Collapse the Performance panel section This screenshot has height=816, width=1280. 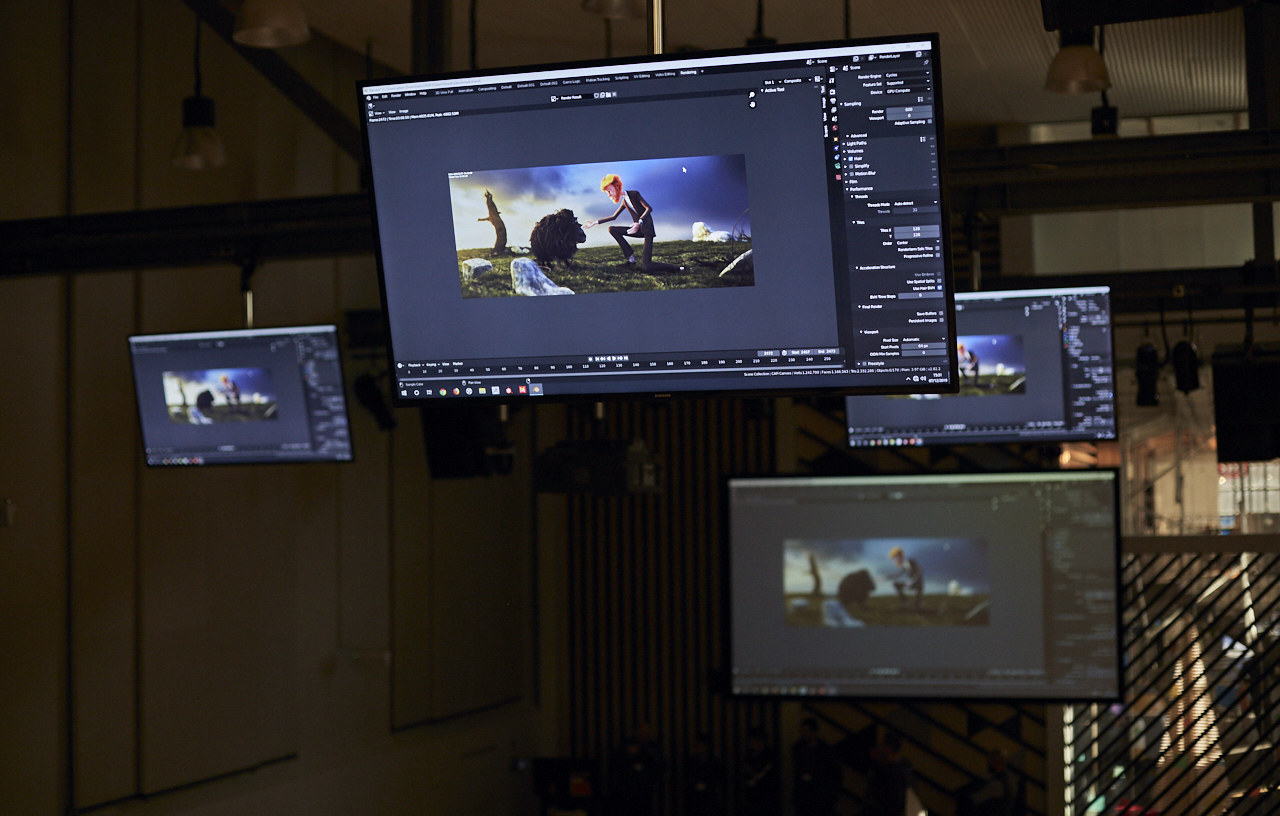tap(862, 188)
